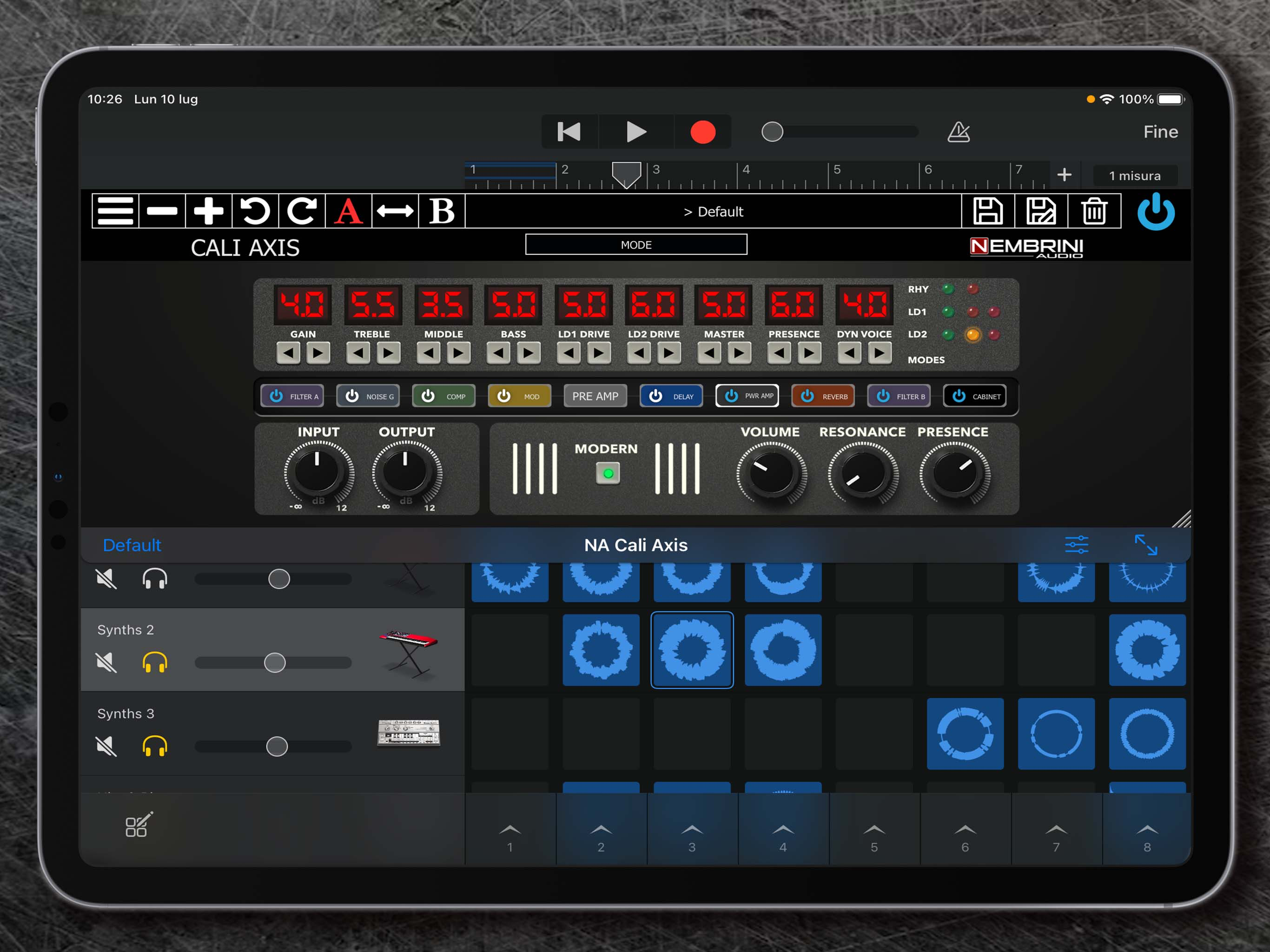Open the track controls sliders icon

[x=1076, y=544]
